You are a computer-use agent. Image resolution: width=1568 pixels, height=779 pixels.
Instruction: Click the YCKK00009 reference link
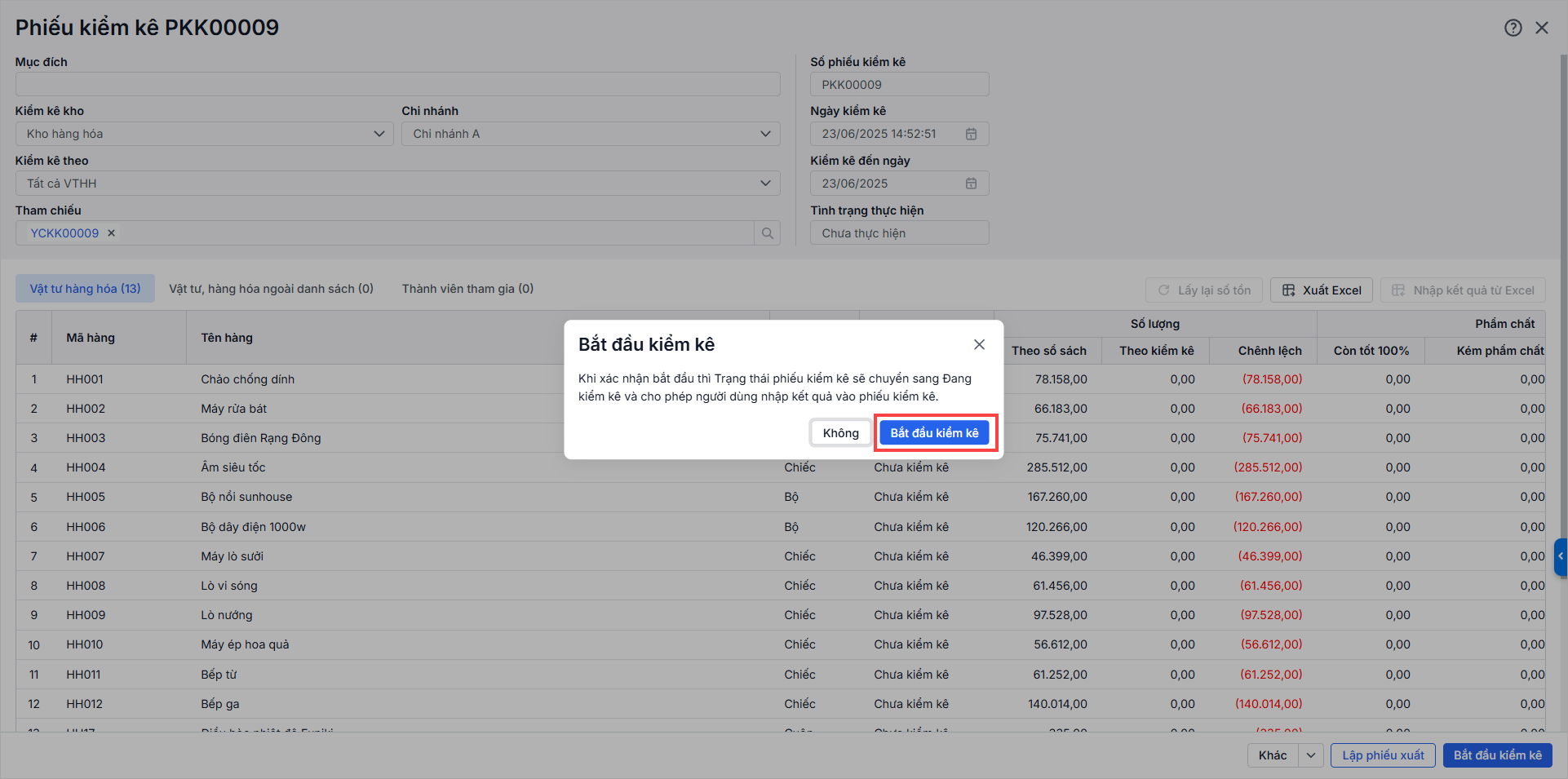point(64,233)
